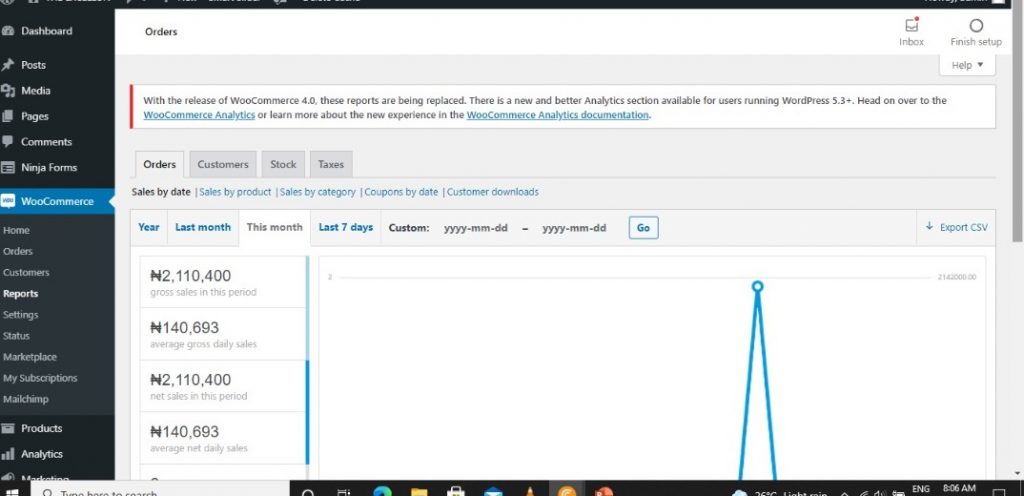Open the Coupons by date report
This screenshot has width=1024, height=496.
pyautogui.click(x=401, y=192)
